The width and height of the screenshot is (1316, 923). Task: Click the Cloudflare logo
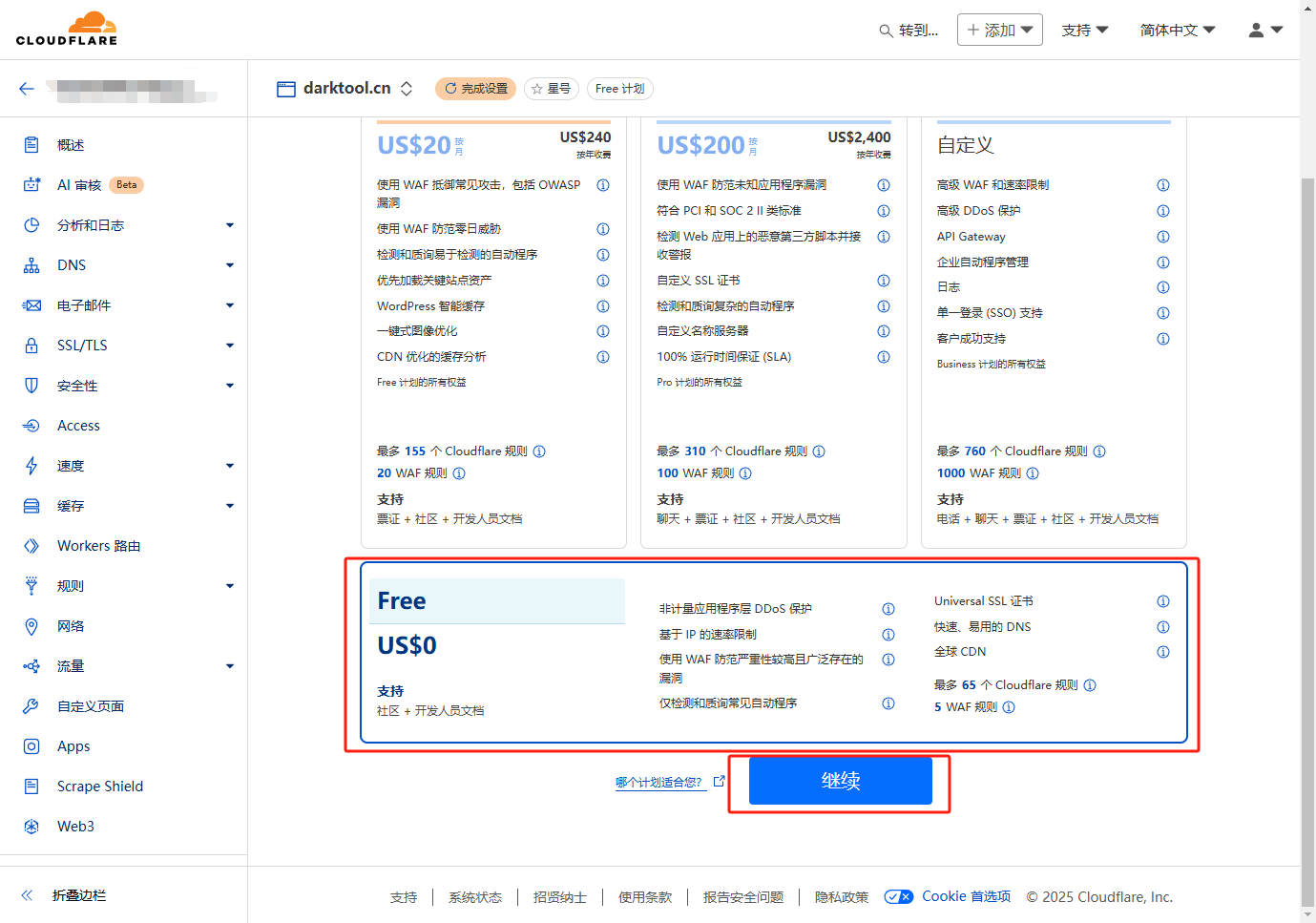(67, 29)
